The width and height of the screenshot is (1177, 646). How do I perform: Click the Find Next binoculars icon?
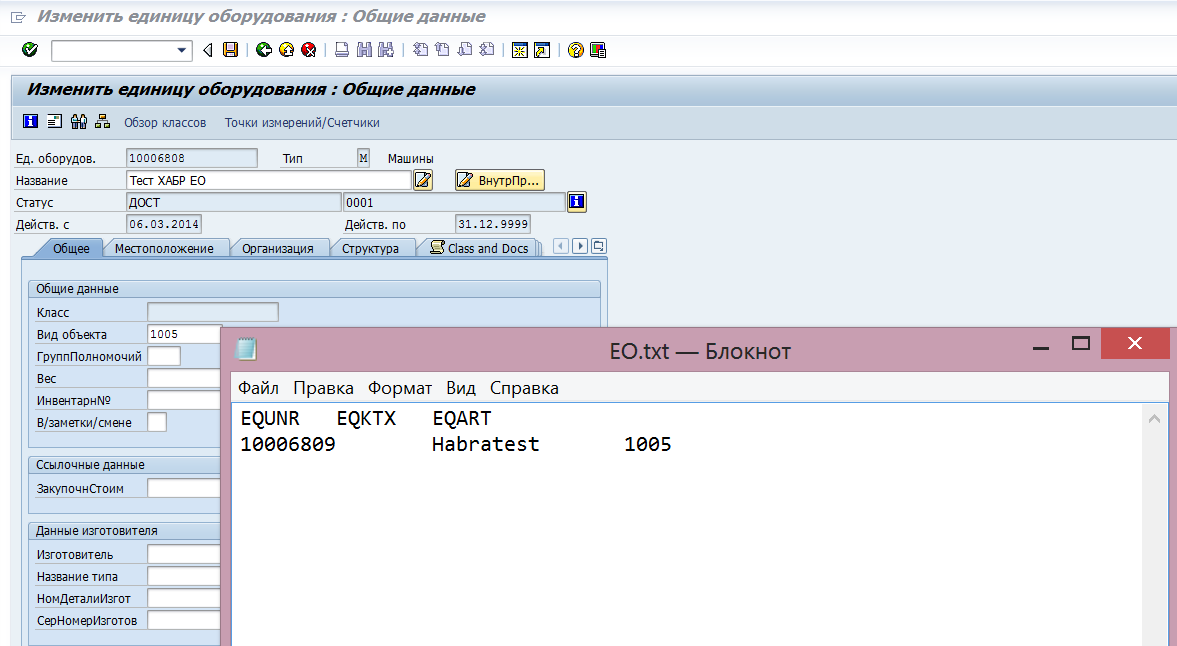386,50
